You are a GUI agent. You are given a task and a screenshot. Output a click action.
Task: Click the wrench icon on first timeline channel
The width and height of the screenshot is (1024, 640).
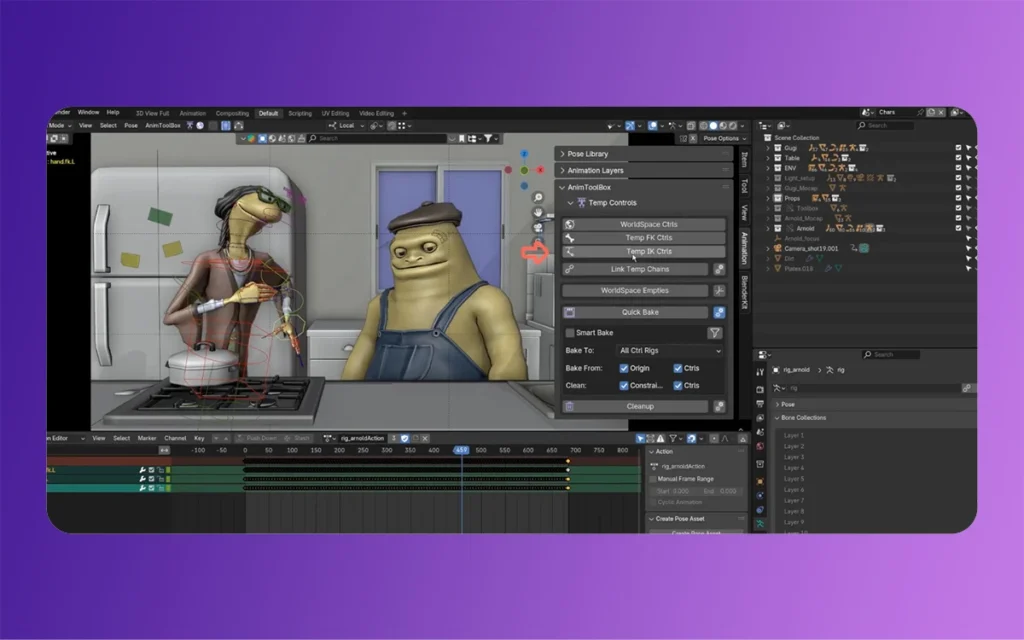click(142, 470)
